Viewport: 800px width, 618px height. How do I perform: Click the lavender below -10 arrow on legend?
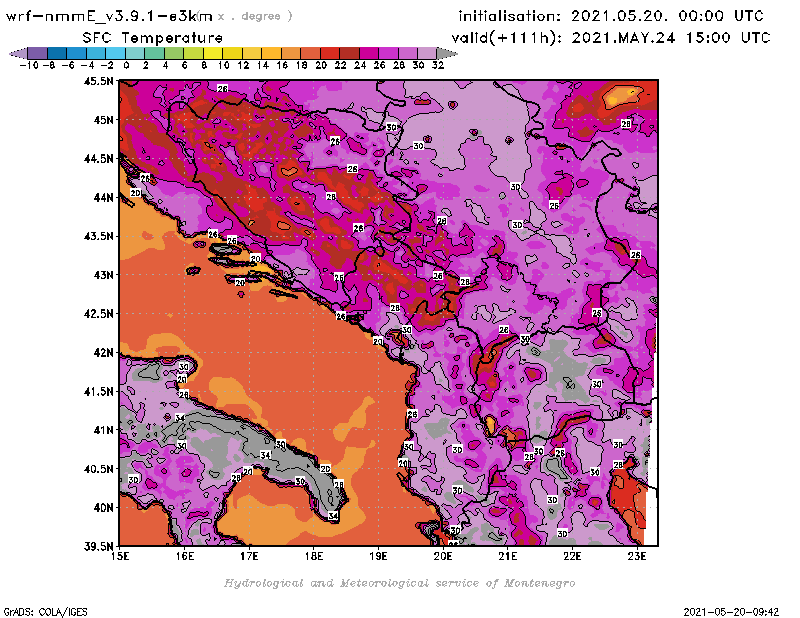click(18, 53)
